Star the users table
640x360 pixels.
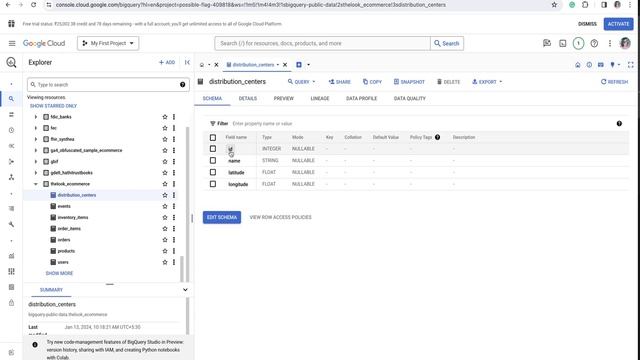tap(165, 262)
